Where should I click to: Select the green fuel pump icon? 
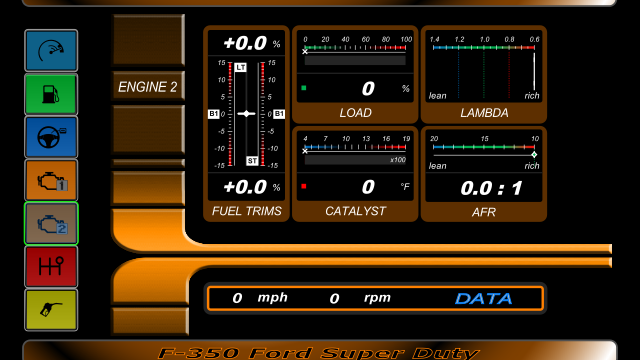(51, 94)
